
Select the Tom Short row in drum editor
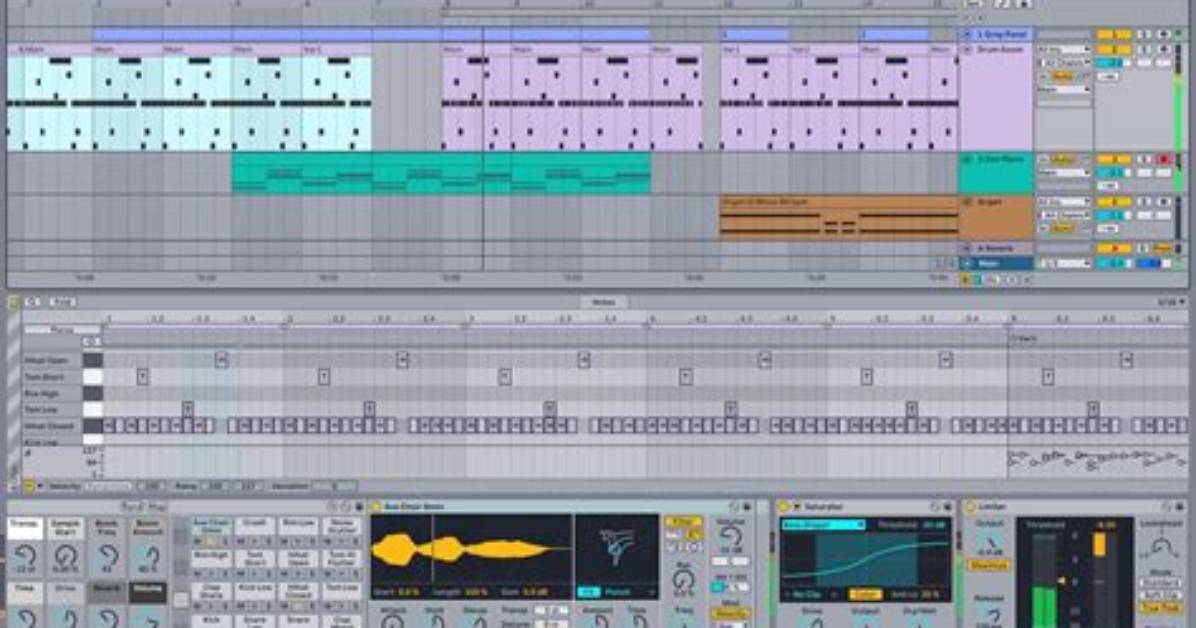coord(53,377)
